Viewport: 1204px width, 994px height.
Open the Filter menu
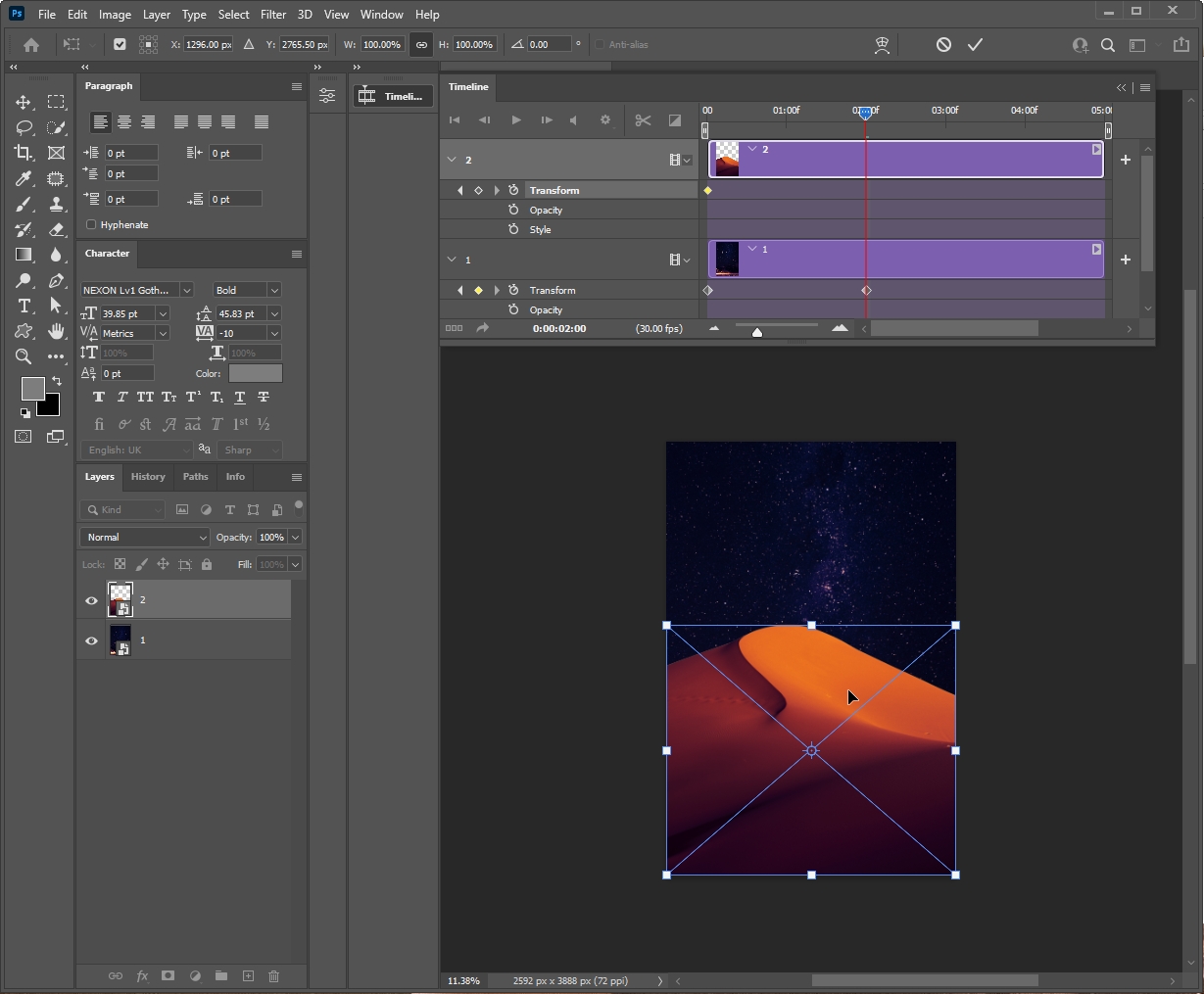[273, 15]
